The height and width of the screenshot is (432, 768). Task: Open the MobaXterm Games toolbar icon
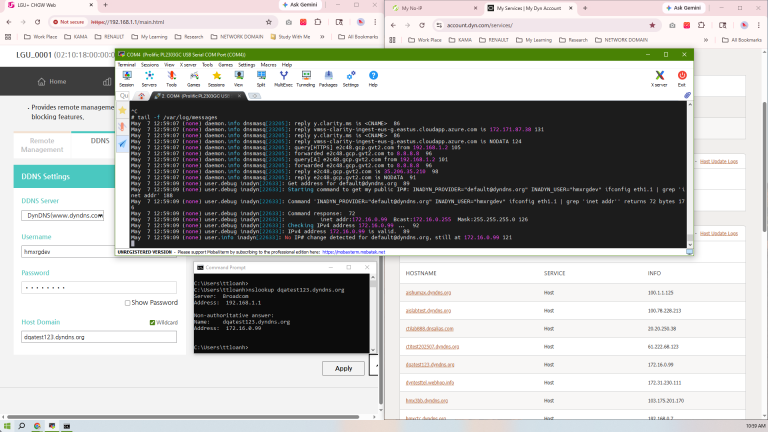point(193,78)
